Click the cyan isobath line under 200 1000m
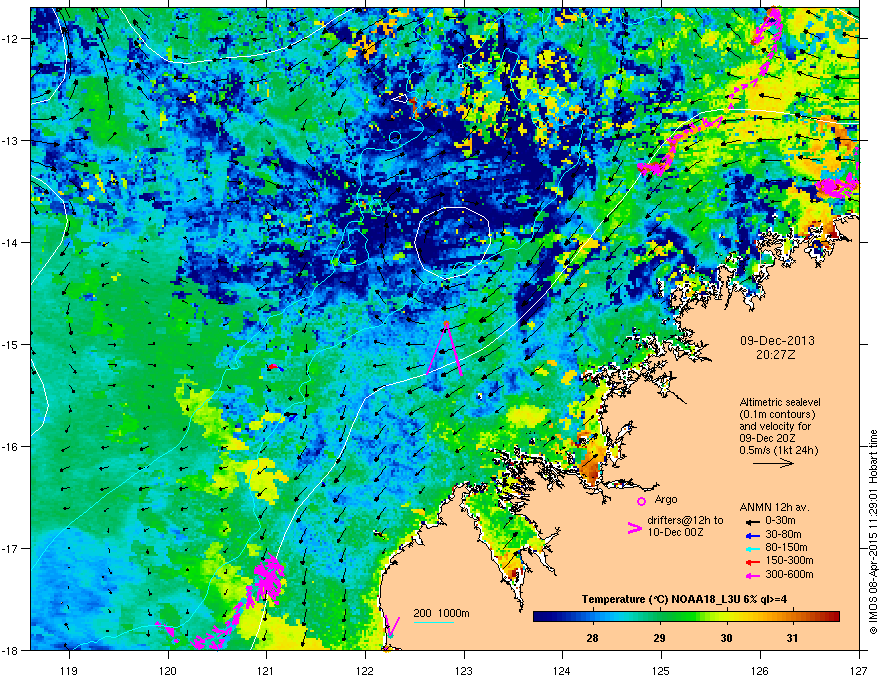Screen dimensions: 880x680 [x=433, y=622]
